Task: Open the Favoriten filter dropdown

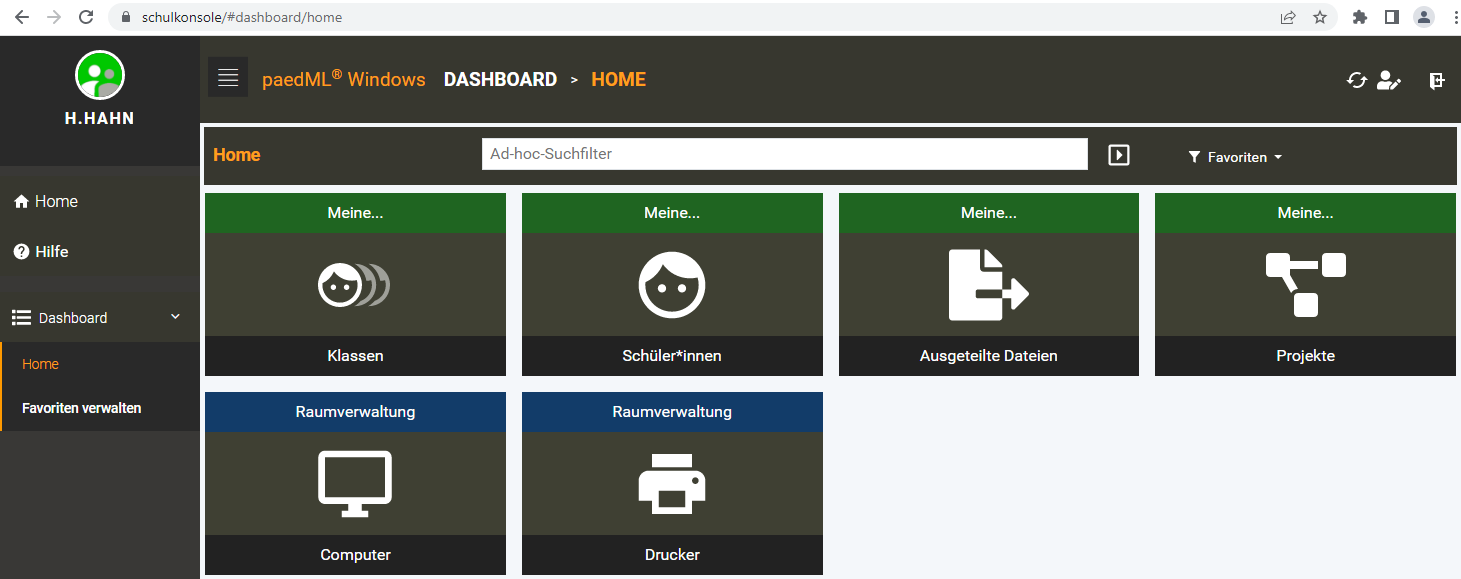Action: 1234,156
